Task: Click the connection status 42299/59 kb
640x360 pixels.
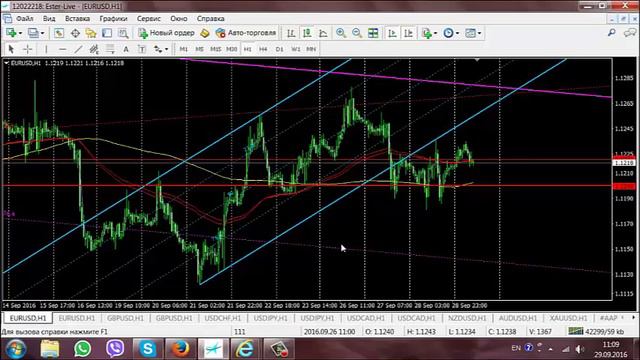Action: click(x=596, y=331)
